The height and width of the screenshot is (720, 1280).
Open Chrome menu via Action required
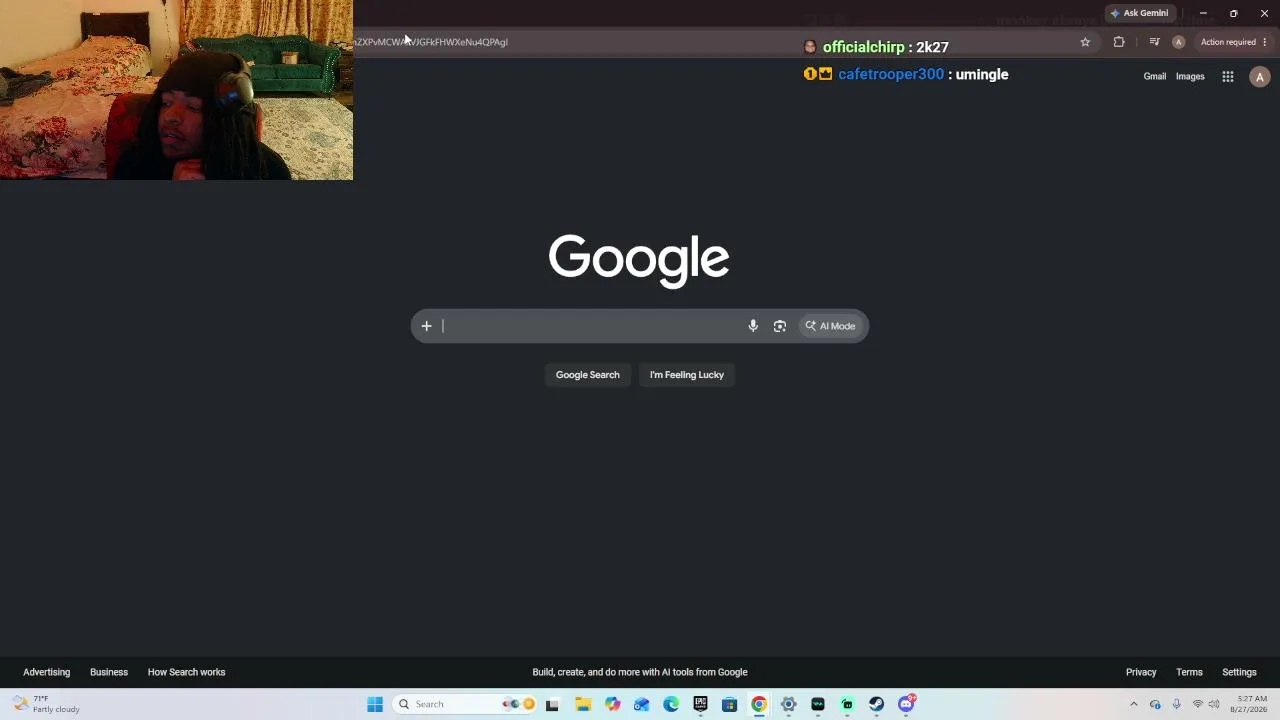pos(1234,42)
